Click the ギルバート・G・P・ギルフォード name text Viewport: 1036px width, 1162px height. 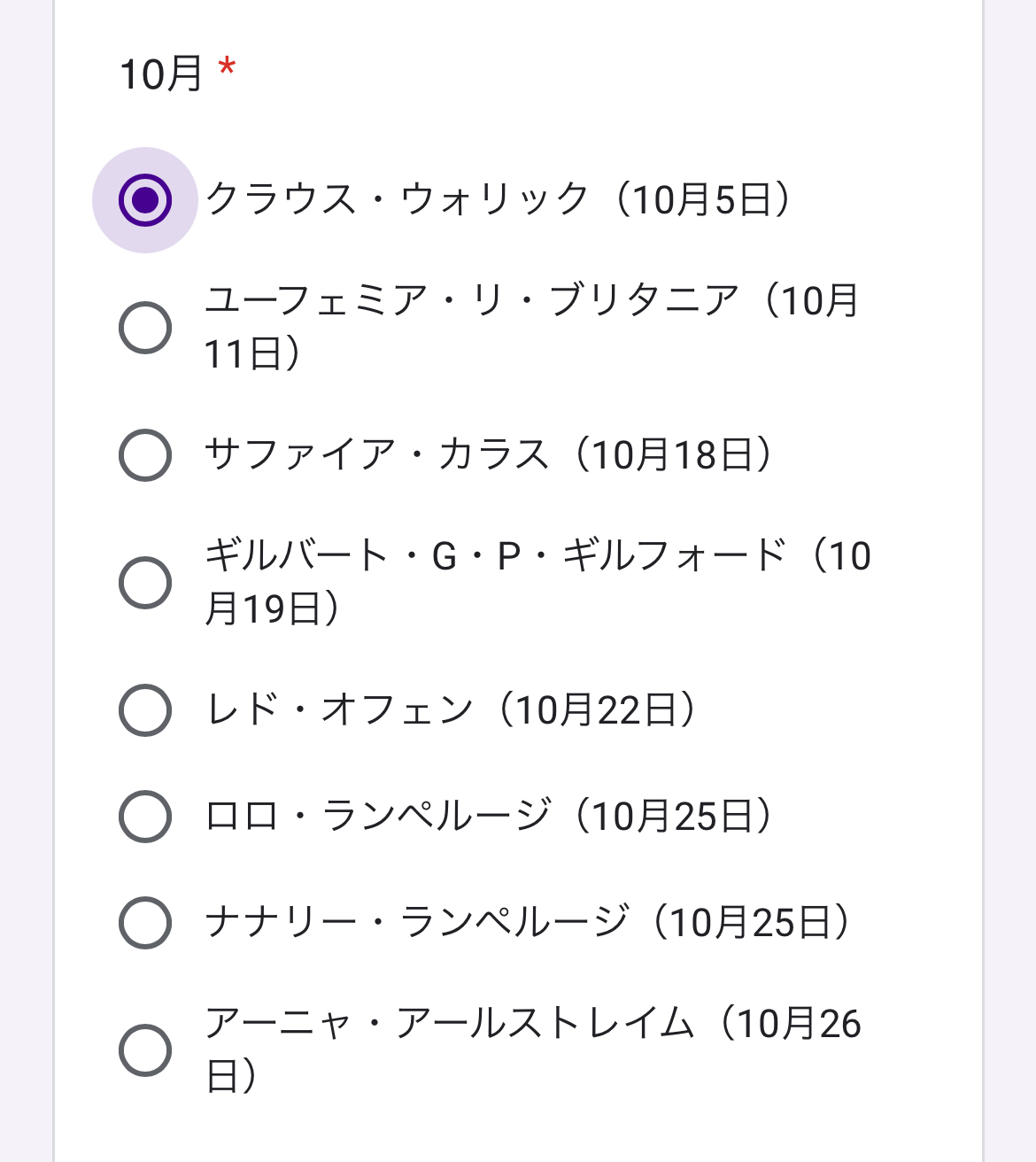point(496,556)
